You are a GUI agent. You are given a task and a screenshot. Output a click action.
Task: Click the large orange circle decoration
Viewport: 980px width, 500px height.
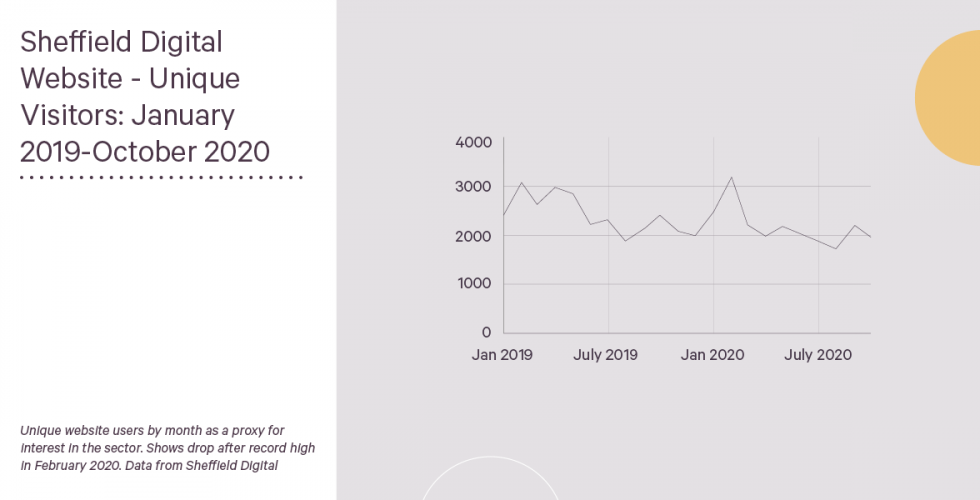(x=950, y=98)
